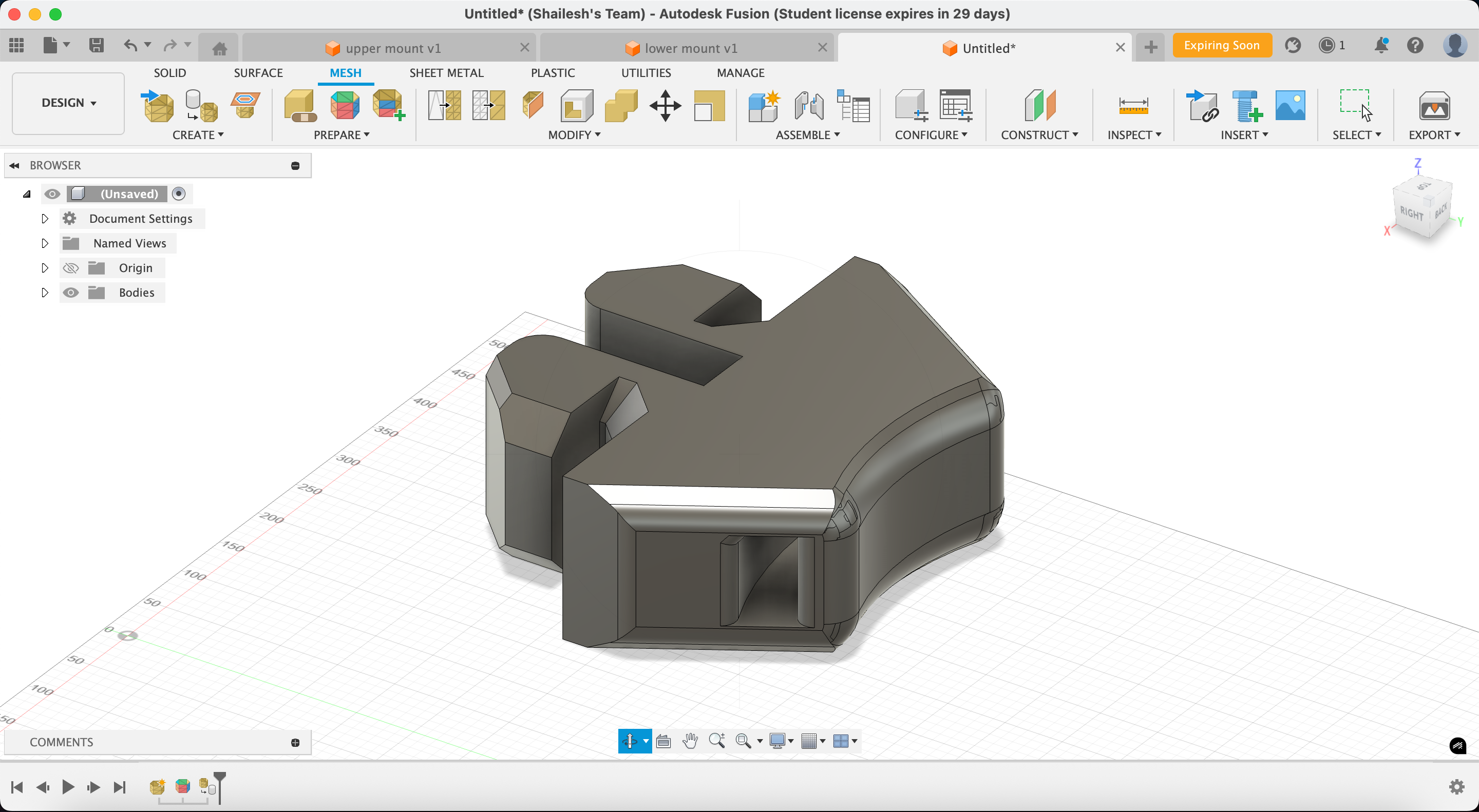Click Generate Face Groups icon
The width and height of the screenshot is (1479, 812).
click(x=345, y=106)
